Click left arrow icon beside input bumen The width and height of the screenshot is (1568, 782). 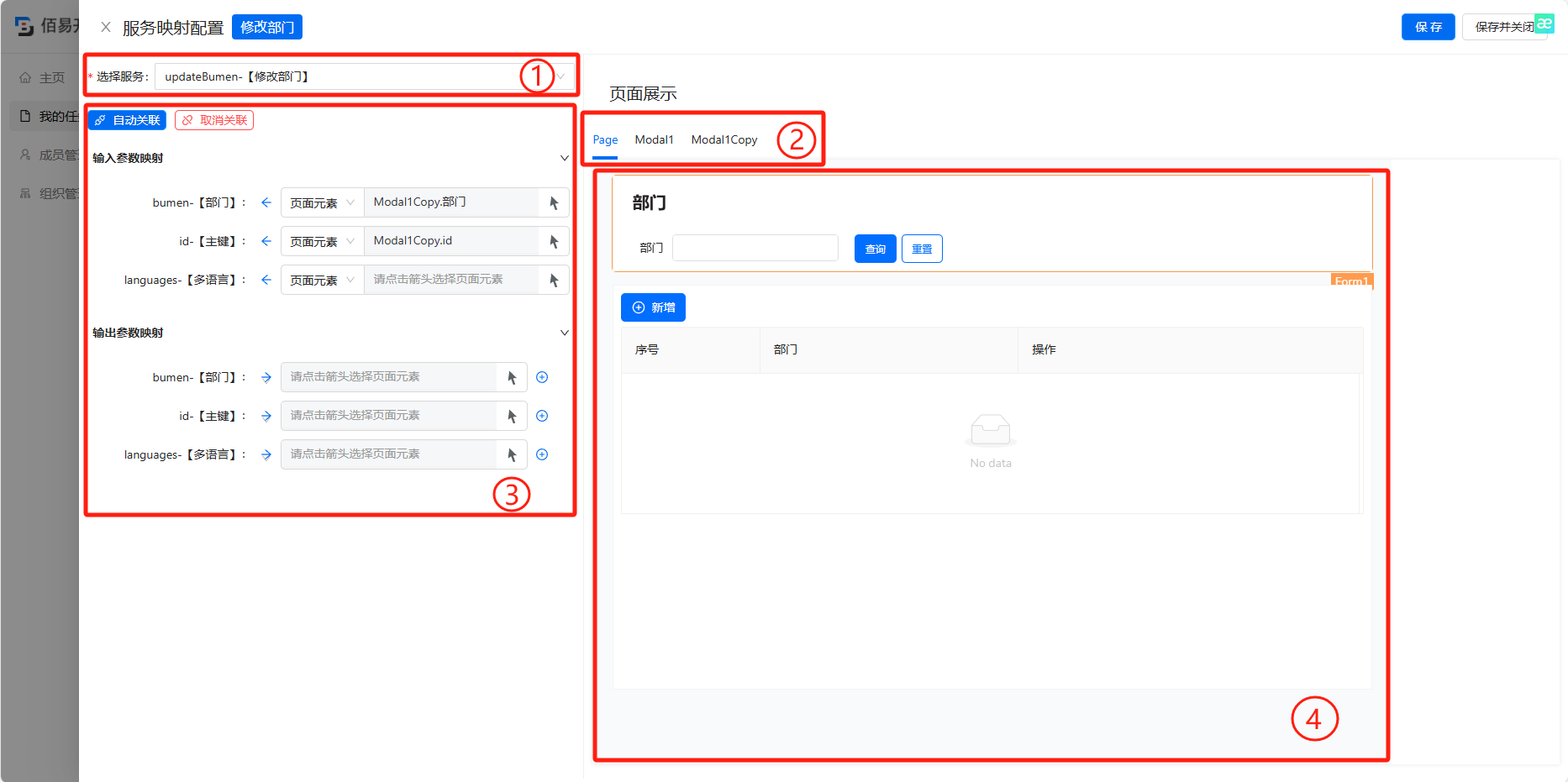[266, 202]
